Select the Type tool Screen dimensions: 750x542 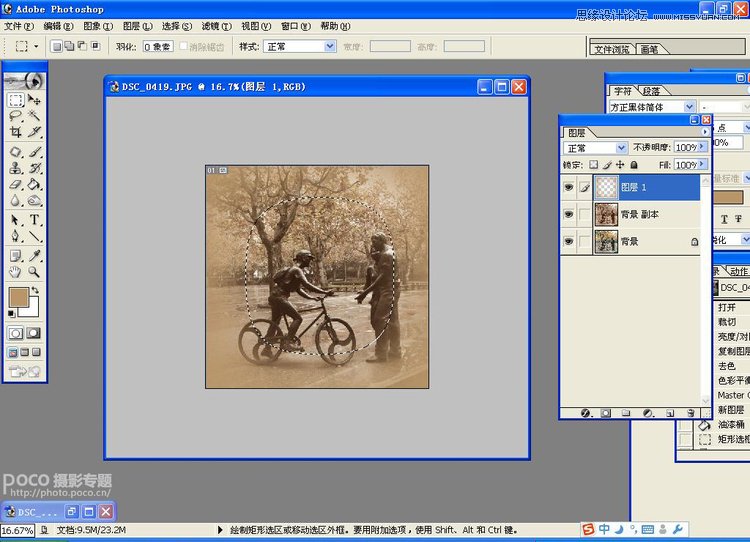(34, 220)
